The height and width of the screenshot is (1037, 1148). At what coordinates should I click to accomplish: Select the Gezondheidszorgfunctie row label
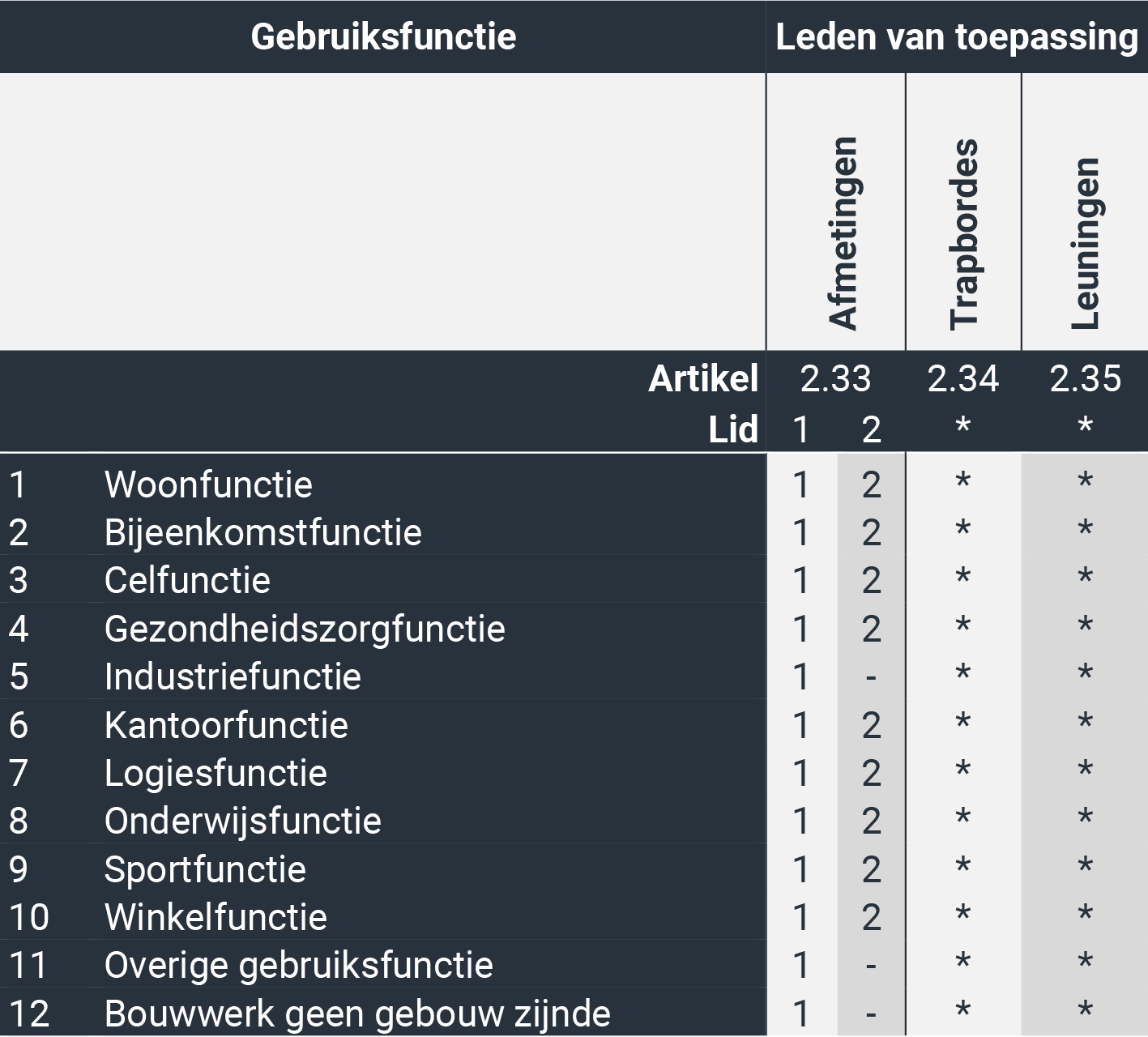[x=305, y=629]
